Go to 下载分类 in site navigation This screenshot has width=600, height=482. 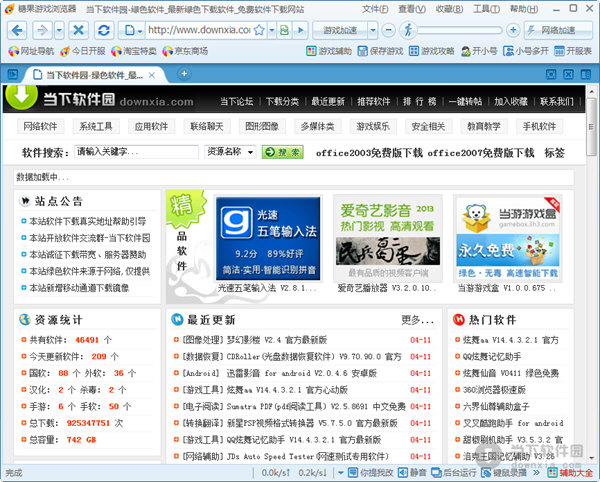[282, 101]
